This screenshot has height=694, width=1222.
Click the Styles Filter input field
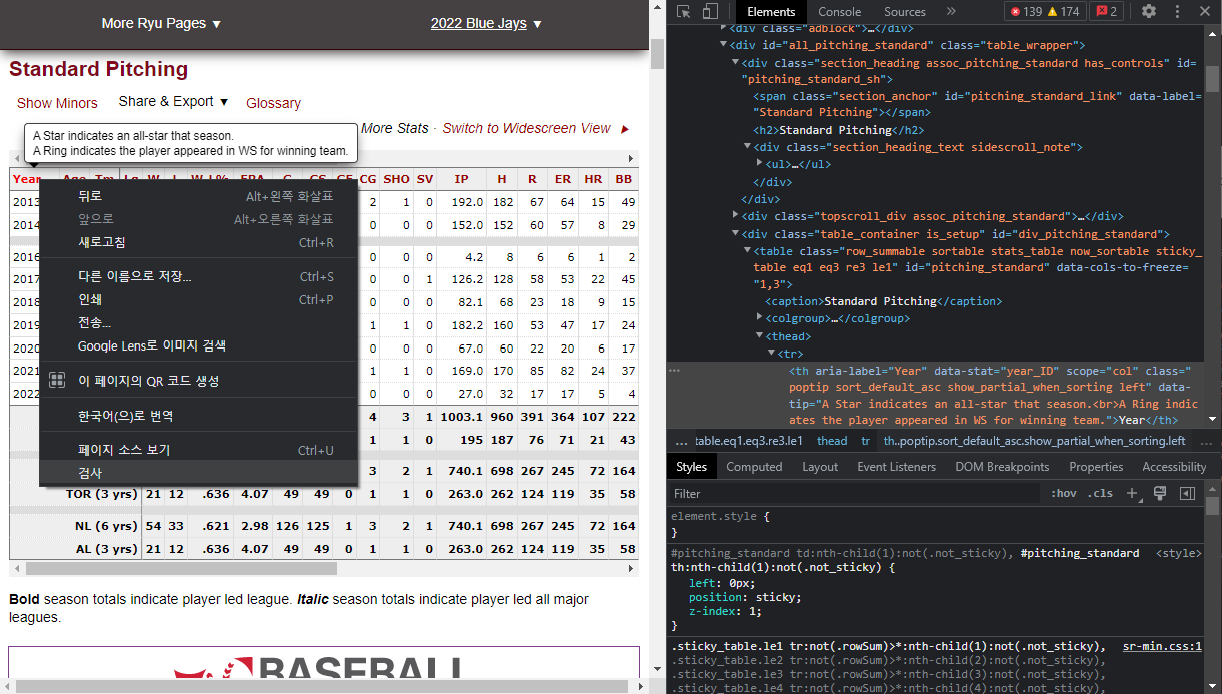click(x=855, y=494)
